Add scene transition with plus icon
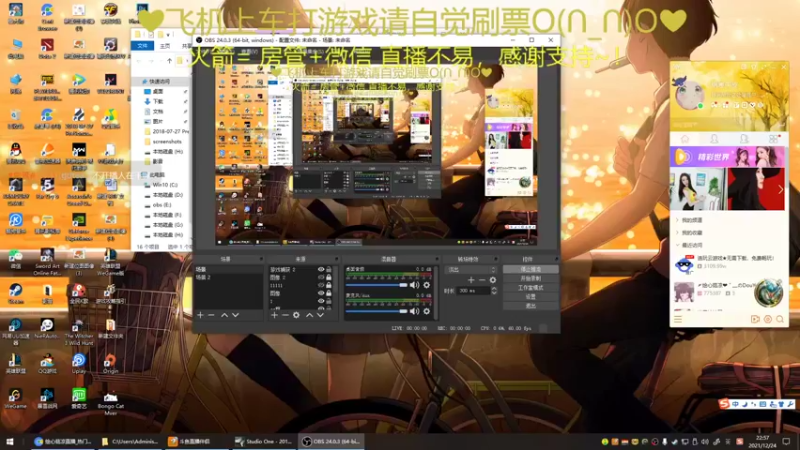Screen dimensions: 800x450 (471, 280)
